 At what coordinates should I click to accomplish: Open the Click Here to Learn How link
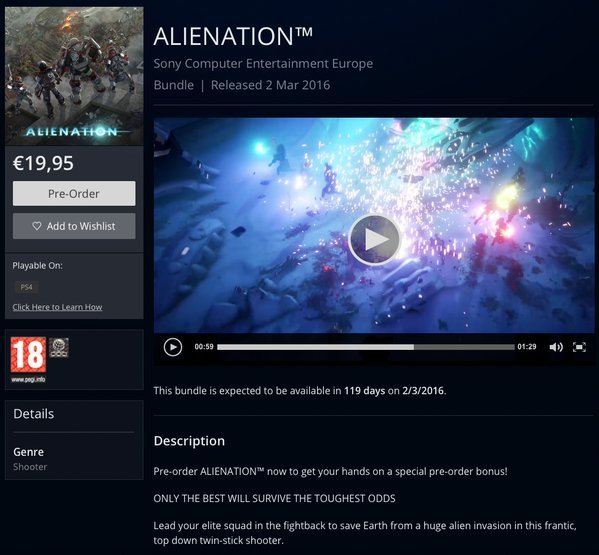point(57,307)
